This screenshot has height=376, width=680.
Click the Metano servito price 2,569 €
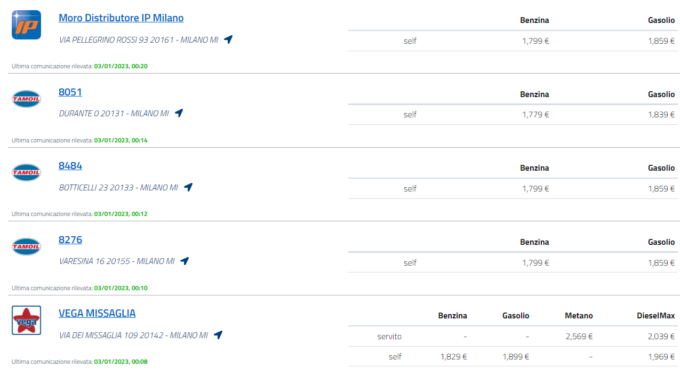pos(579,336)
